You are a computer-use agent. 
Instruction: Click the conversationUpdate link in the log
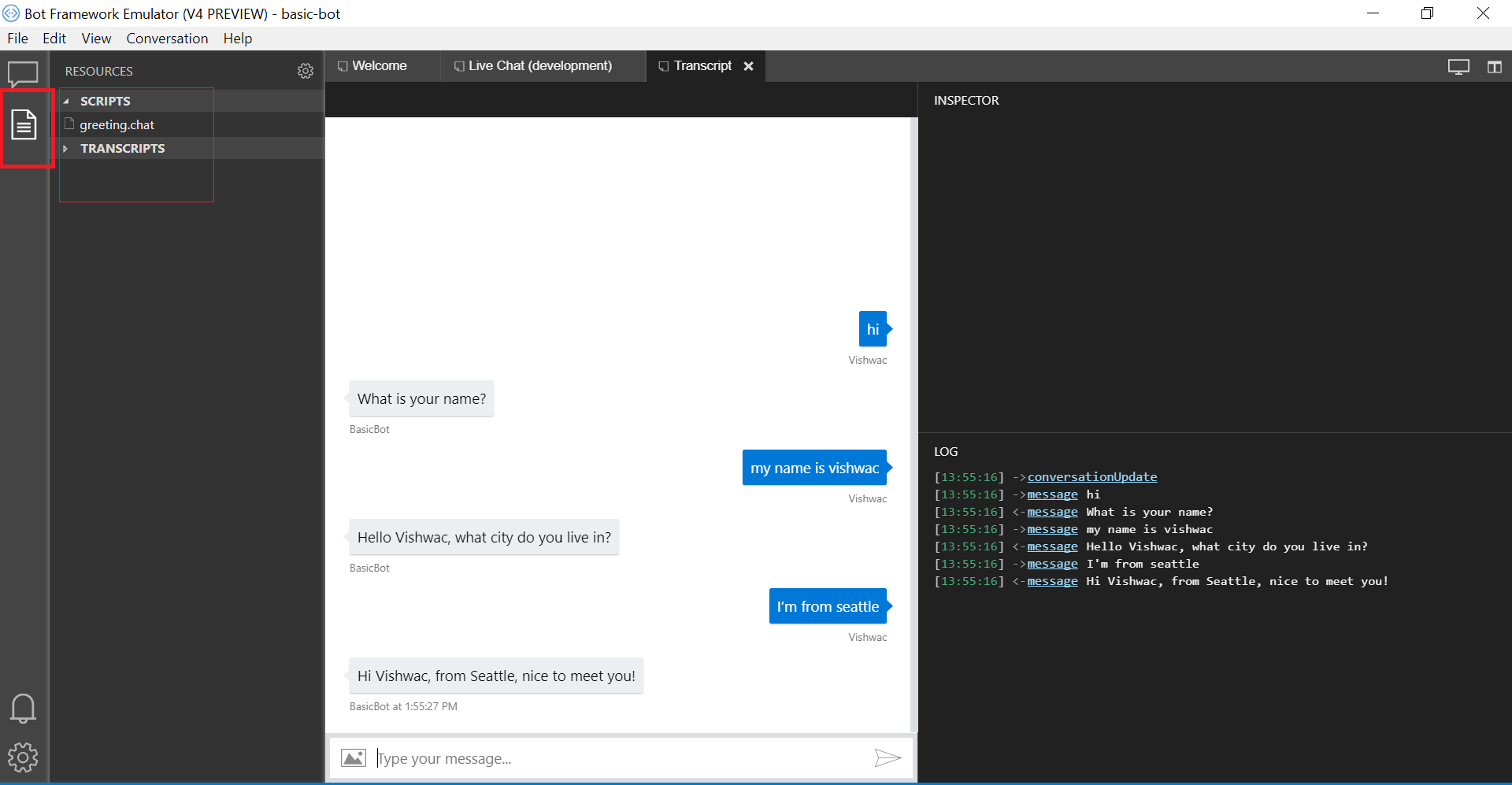(x=1091, y=477)
